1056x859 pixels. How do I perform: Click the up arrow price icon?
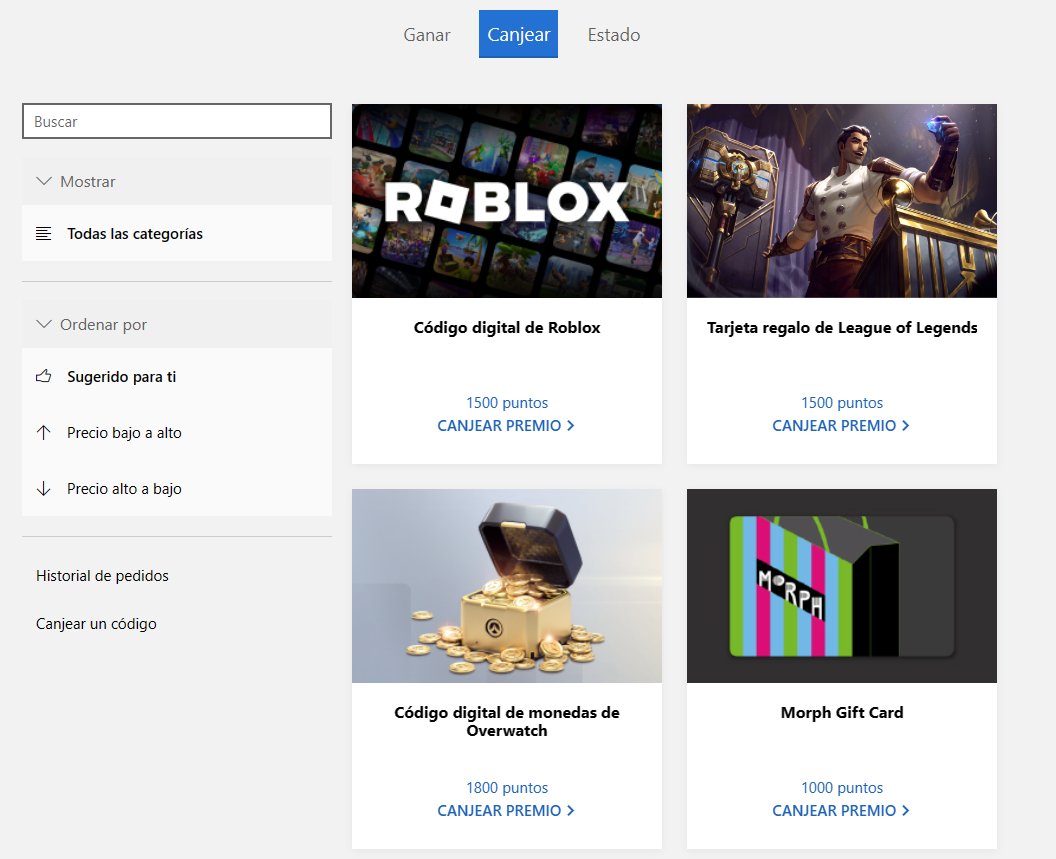43,433
